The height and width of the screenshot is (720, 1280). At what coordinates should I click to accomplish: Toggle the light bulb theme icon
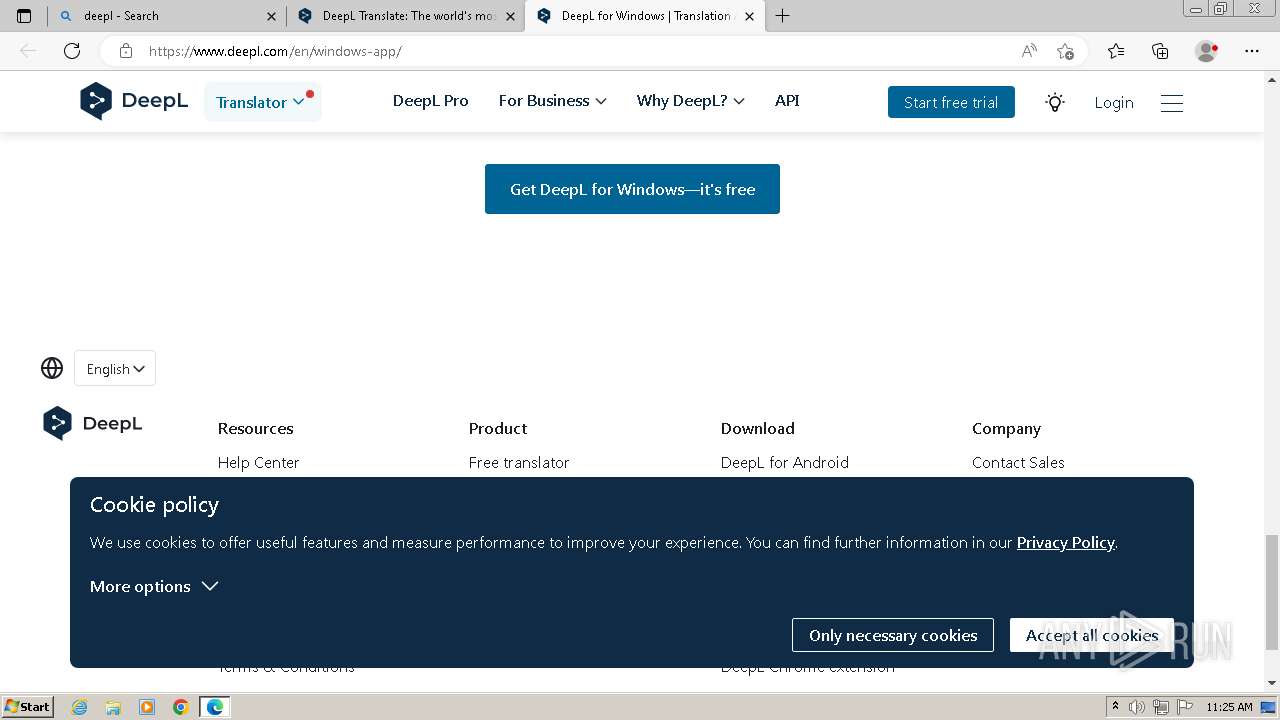point(1055,102)
